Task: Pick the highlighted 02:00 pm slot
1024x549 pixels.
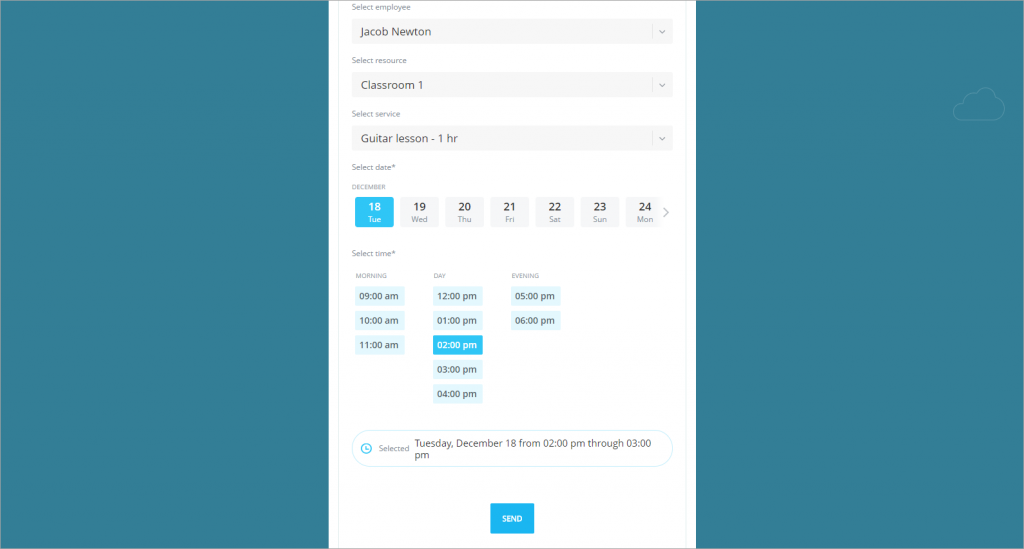Action: [x=458, y=345]
